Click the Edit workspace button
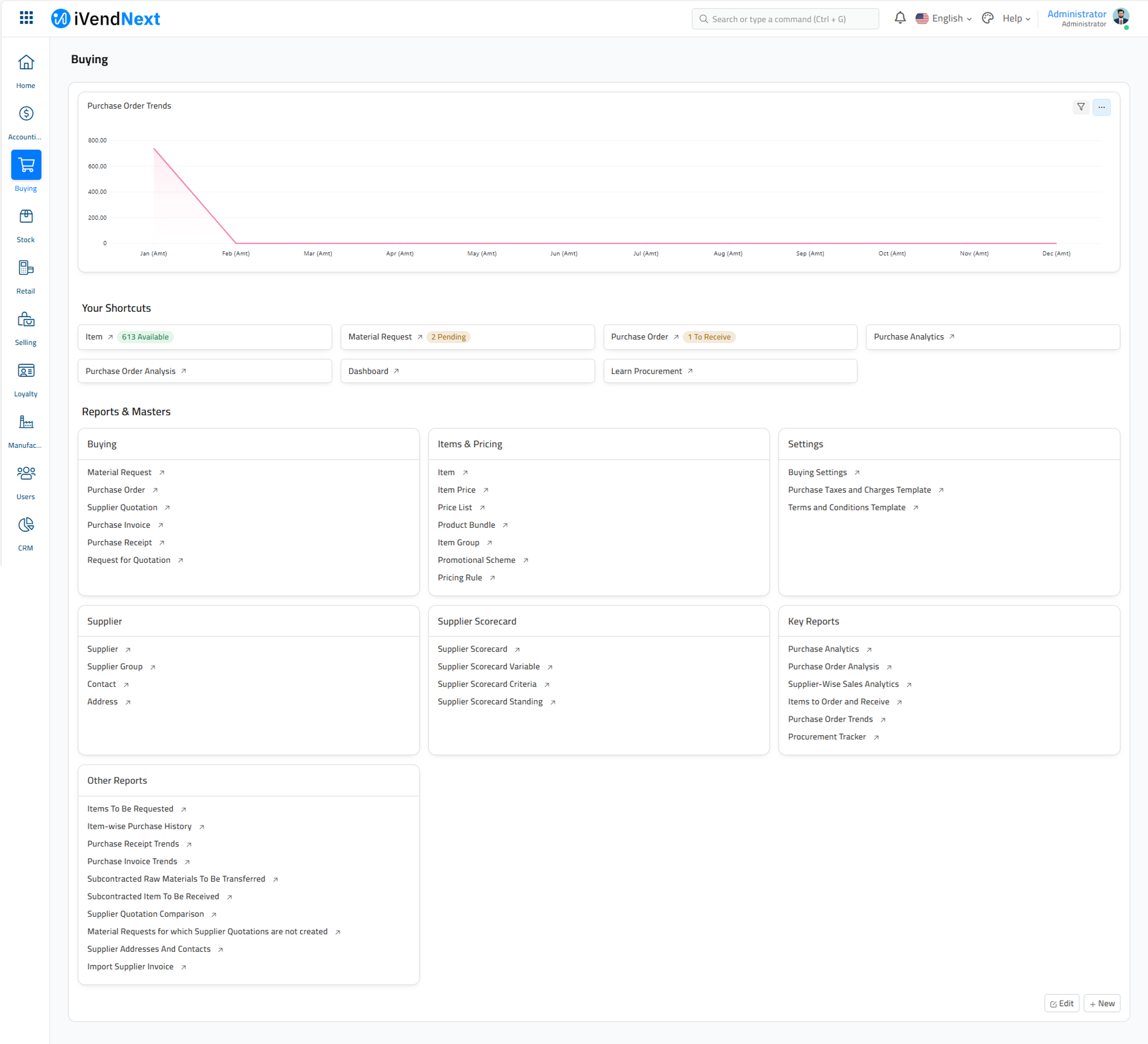Viewport: 1148px width, 1044px height. 1061,1003
